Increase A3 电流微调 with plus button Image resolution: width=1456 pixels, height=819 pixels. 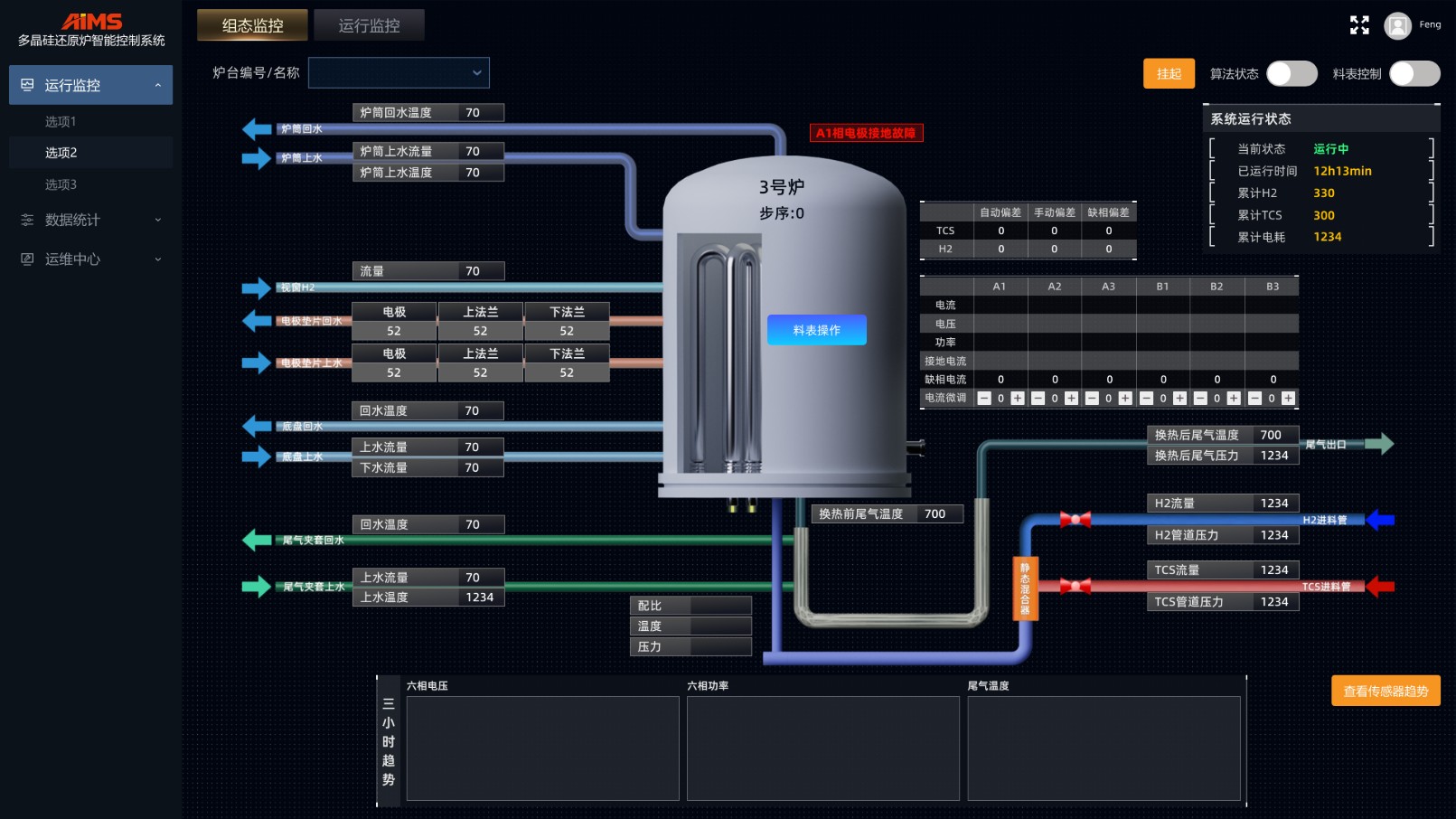point(1125,398)
